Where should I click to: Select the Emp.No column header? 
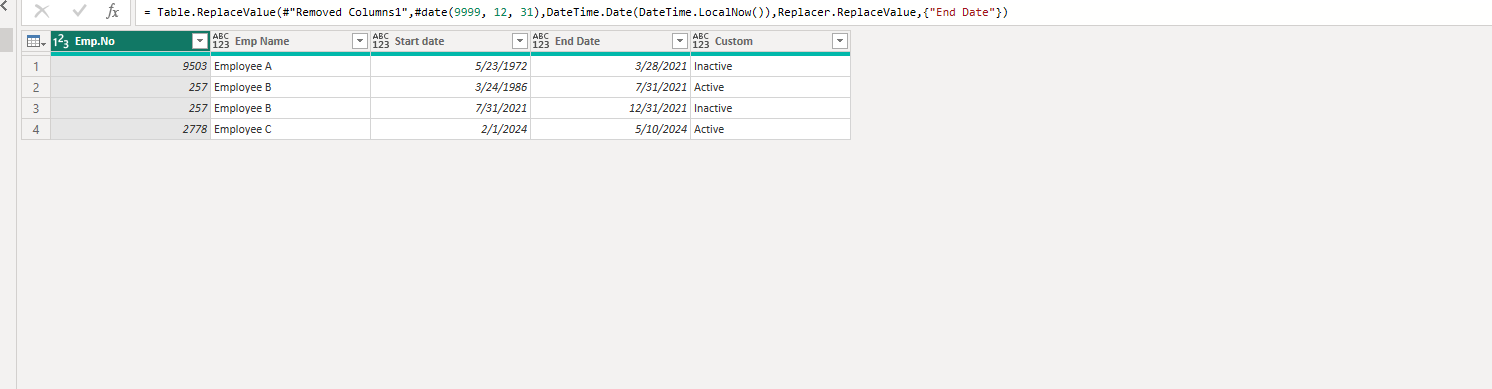tap(131, 41)
